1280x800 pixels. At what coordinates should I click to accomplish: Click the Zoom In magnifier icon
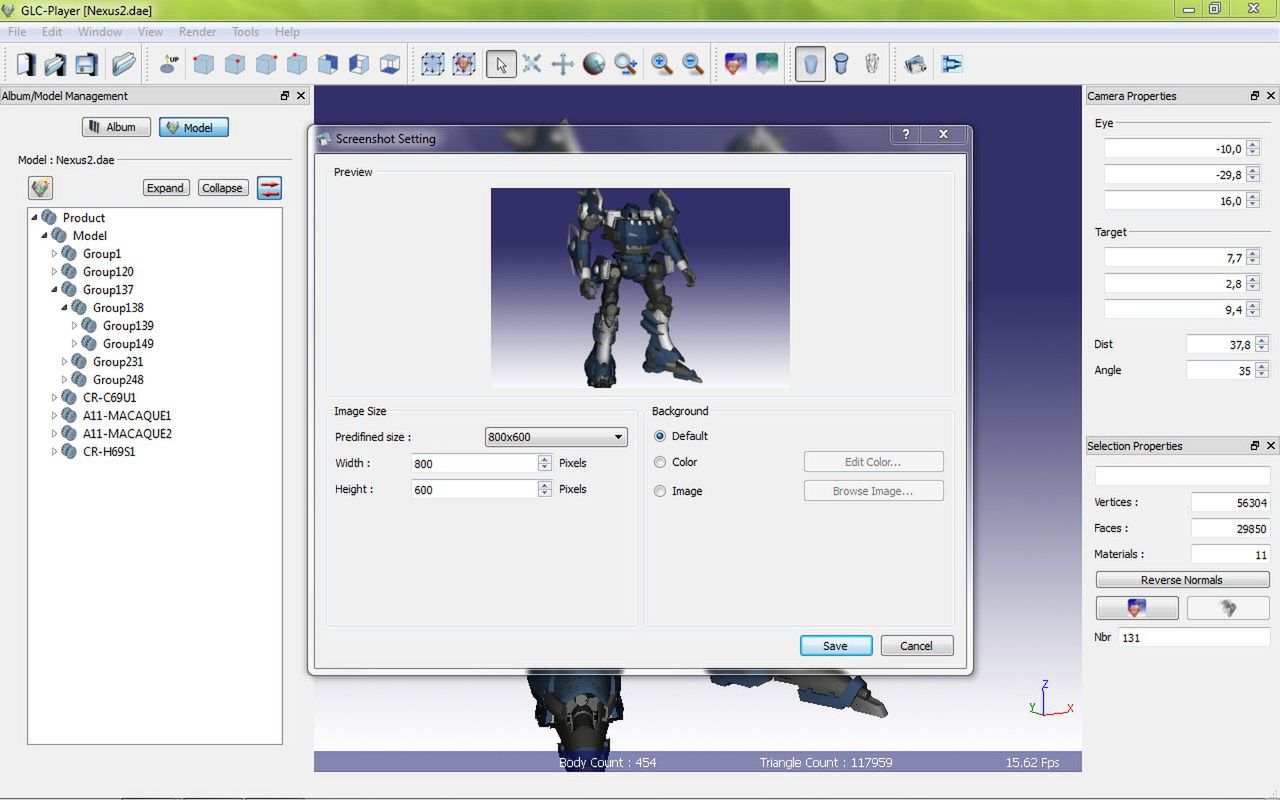[x=662, y=65]
